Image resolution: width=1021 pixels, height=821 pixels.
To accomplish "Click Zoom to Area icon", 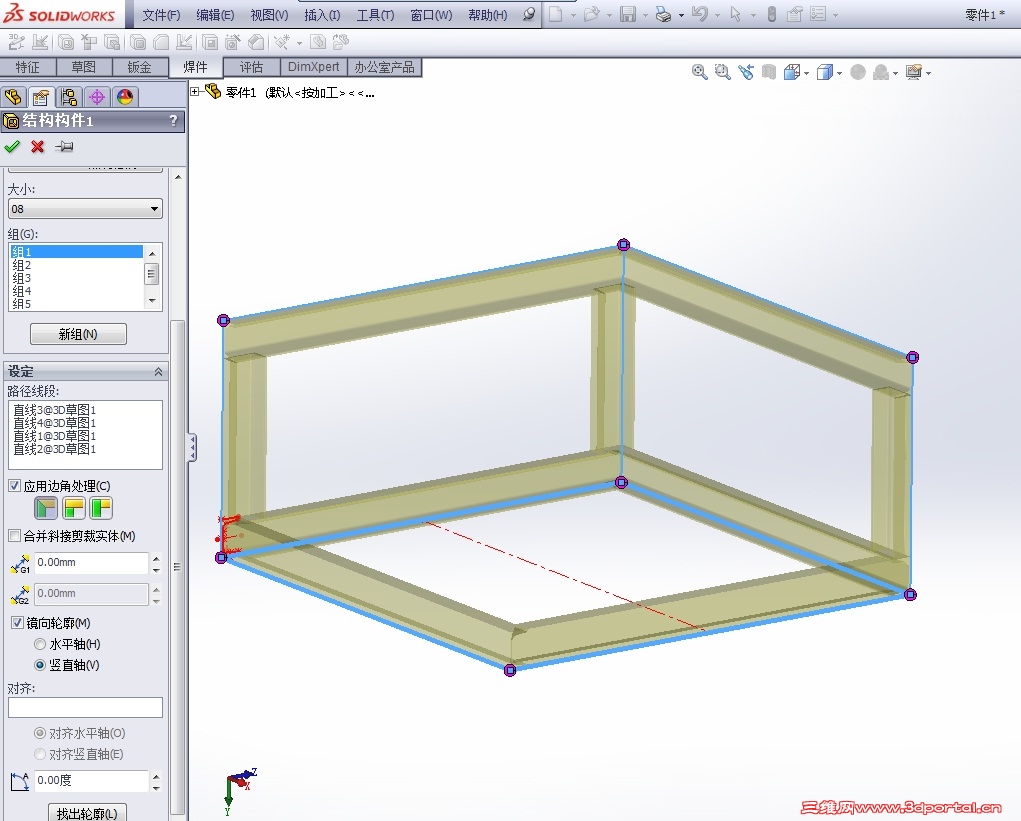I will point(722,72).
